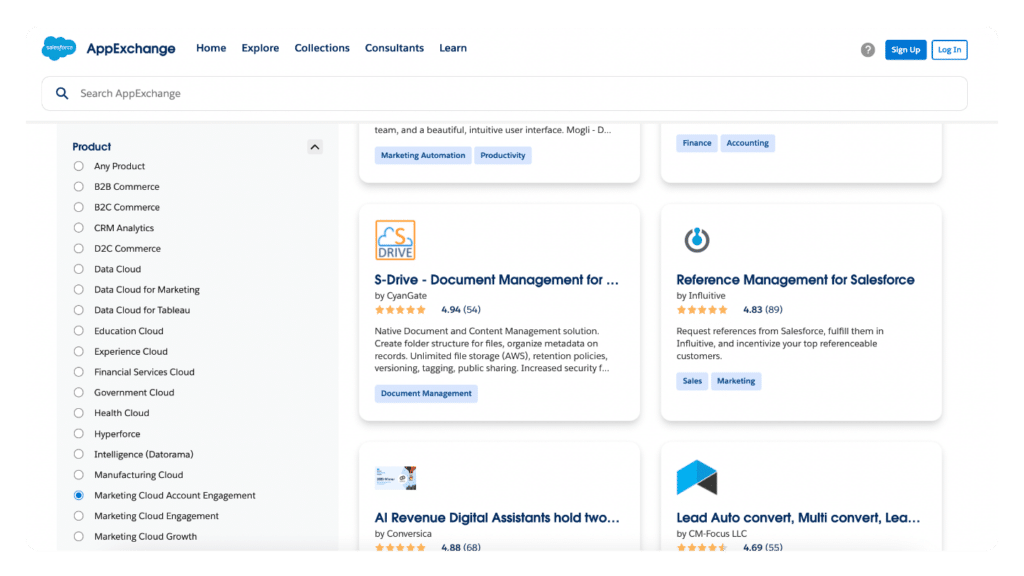Click the Salesforce cloud logo
1024x576 pixels.
[x=58, y=47]
